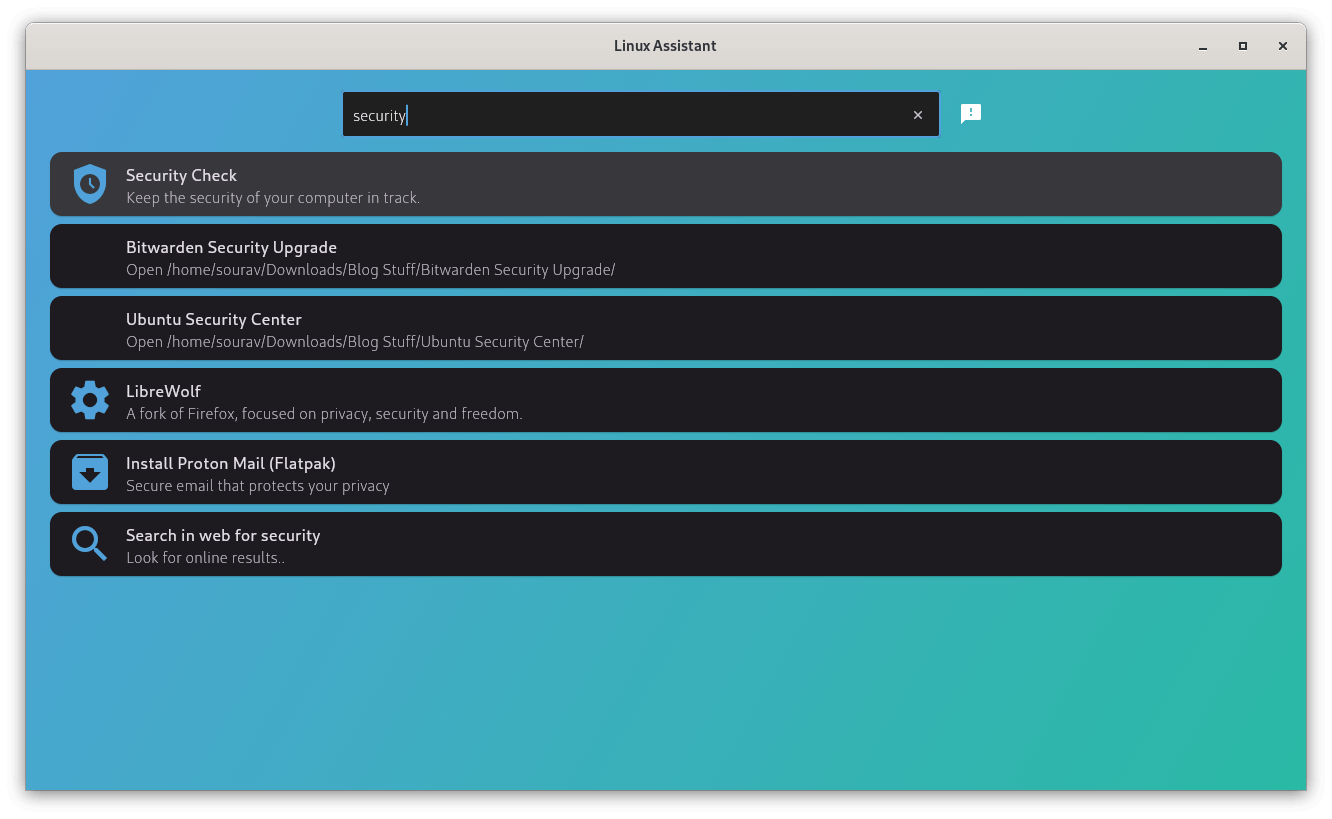Screen dimensions: 1332x819
Task: Click the "Linux Assistant" title bar text
Action: click(x=665, y=46)
